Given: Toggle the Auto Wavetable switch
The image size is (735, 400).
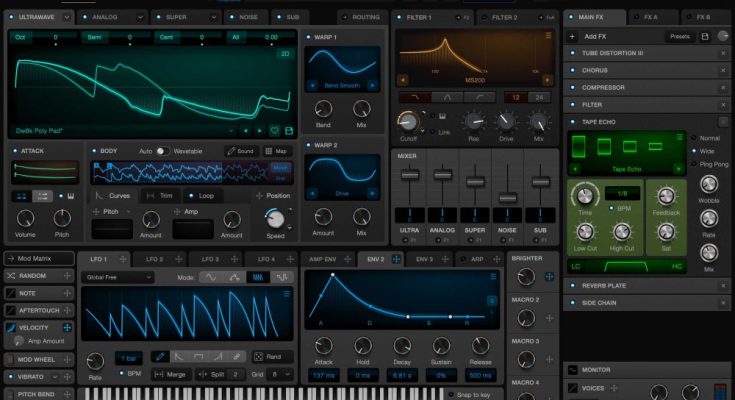Looking at the screenshot, I should (x=161, y=151).
